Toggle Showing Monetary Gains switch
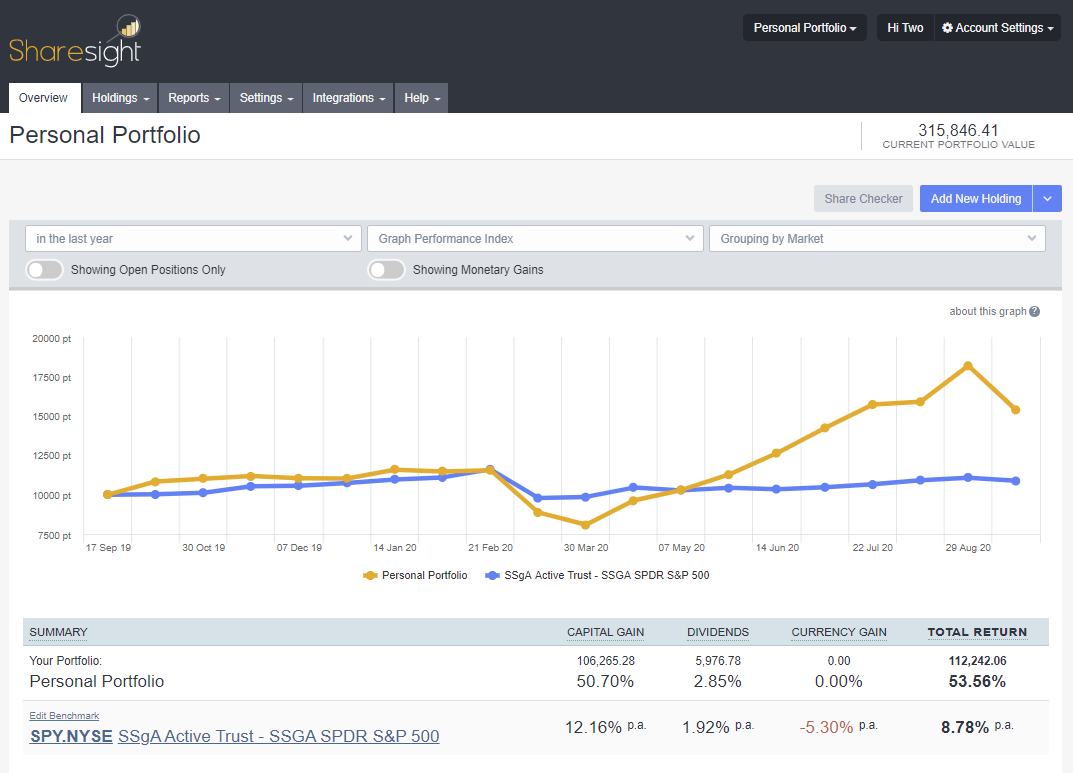This screenshot has width=1073, height=773. click(387, 270)
